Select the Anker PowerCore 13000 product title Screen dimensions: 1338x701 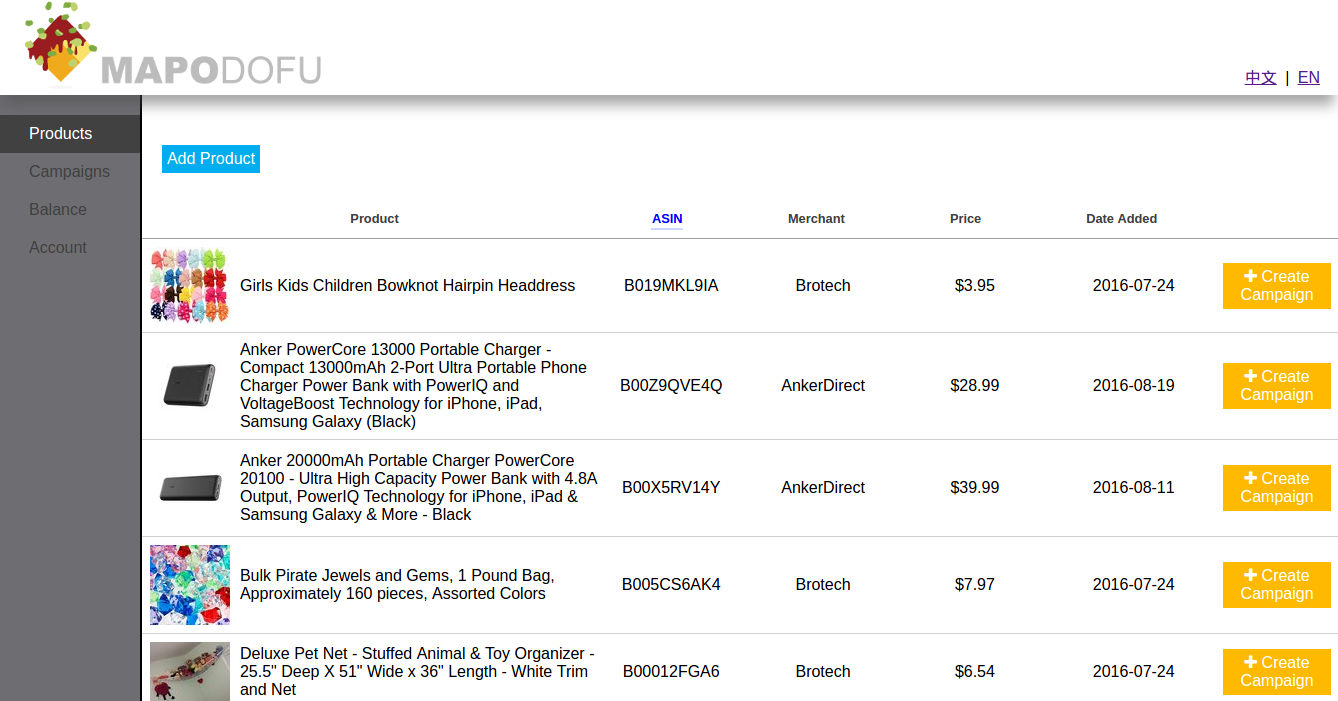click(x=414, y=386)
